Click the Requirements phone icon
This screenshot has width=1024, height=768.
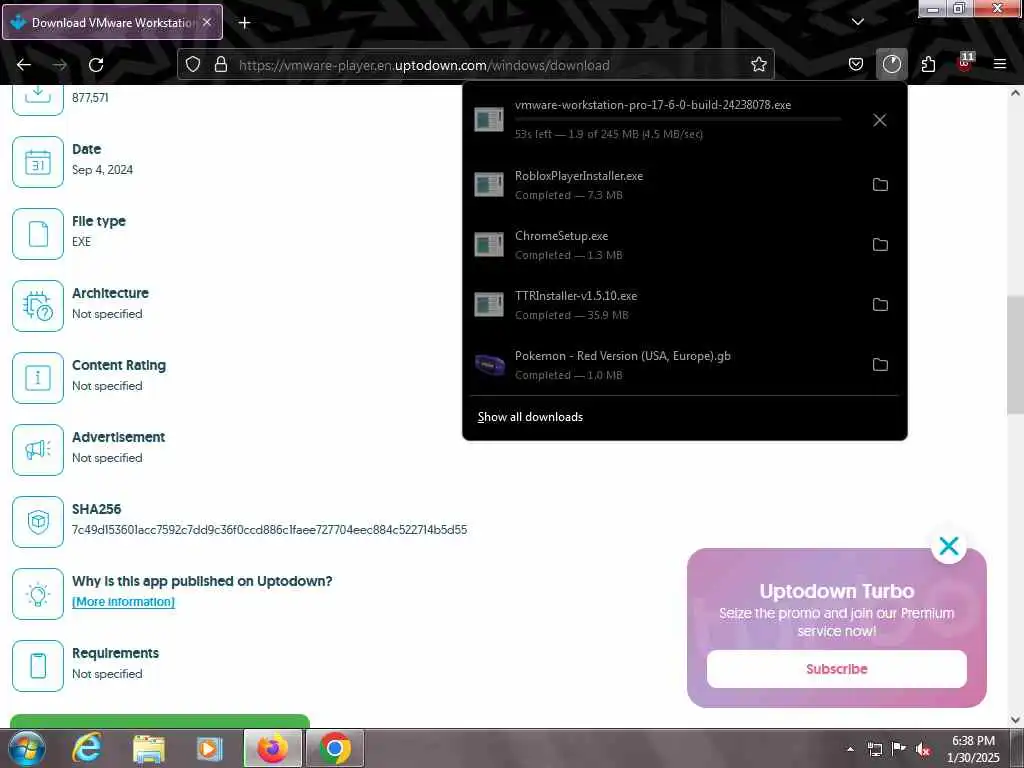tap(38, 665)
